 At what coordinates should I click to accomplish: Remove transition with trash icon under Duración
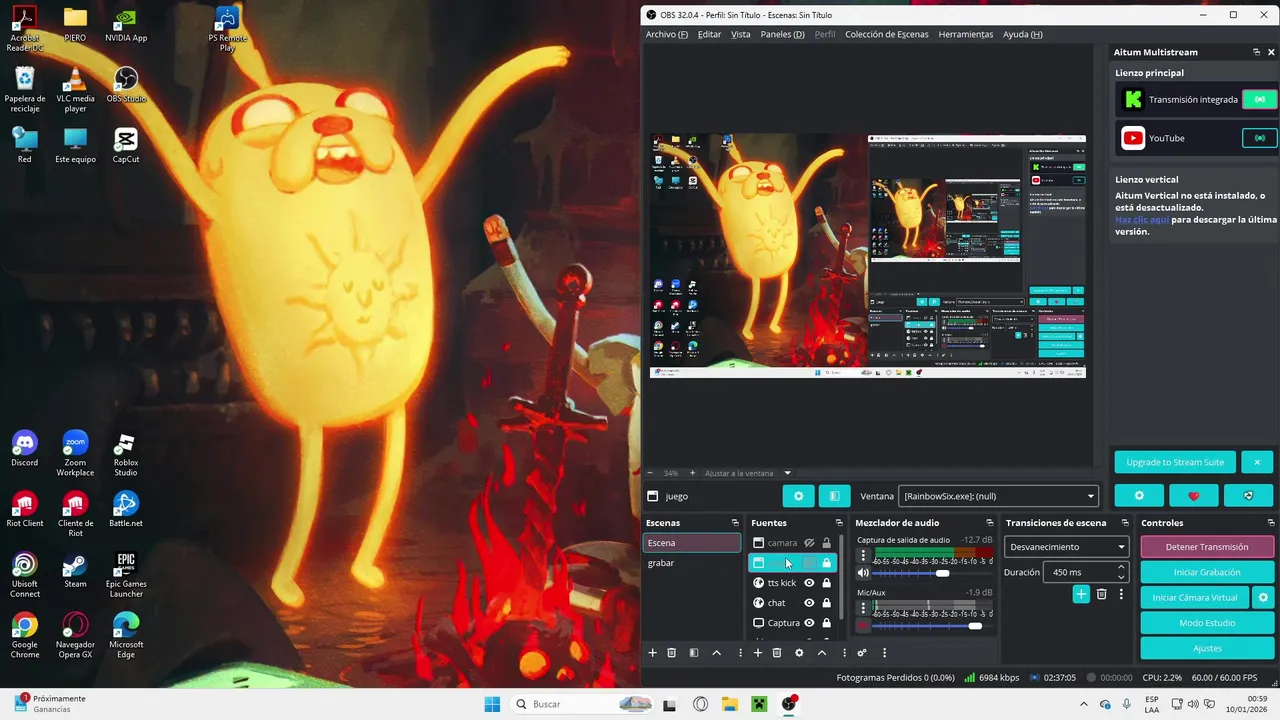point(1102,594)
